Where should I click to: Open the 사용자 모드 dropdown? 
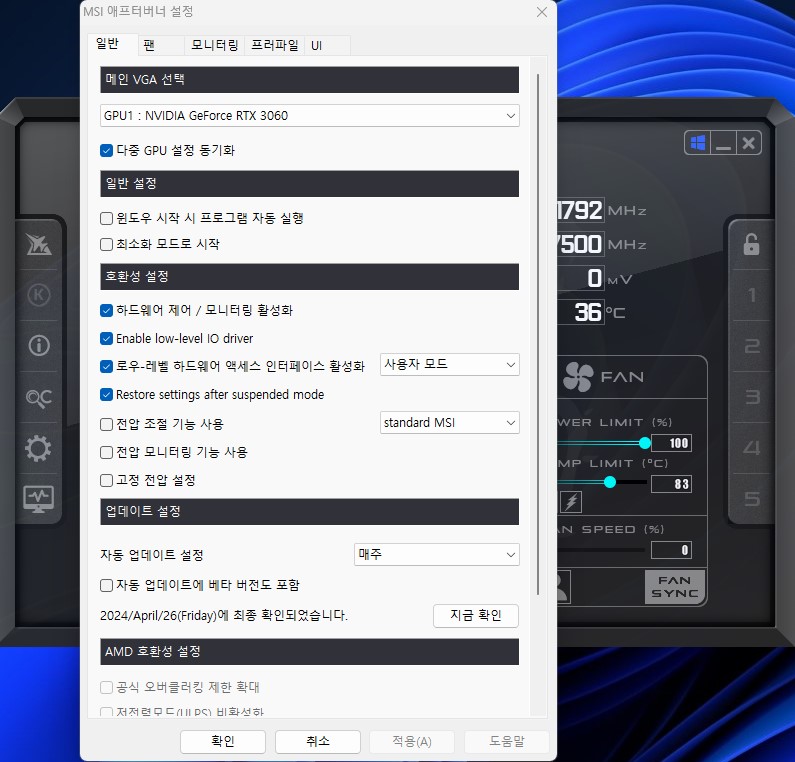(450, 365)
